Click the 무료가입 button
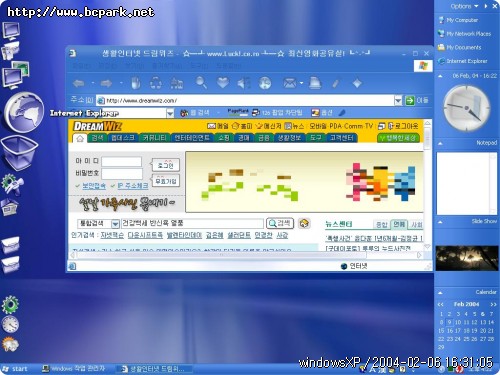This screenshot has width=500, height=375. coord(166,181)
